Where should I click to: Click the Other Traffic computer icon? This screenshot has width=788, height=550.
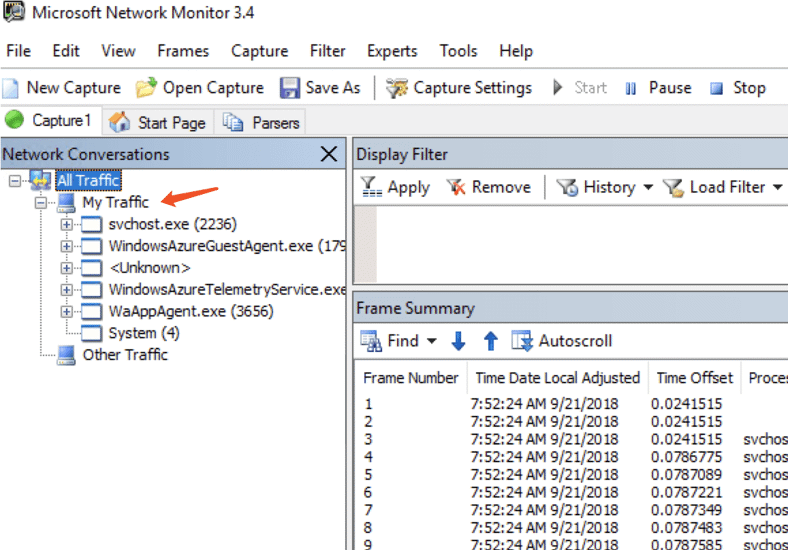point(66,355)
